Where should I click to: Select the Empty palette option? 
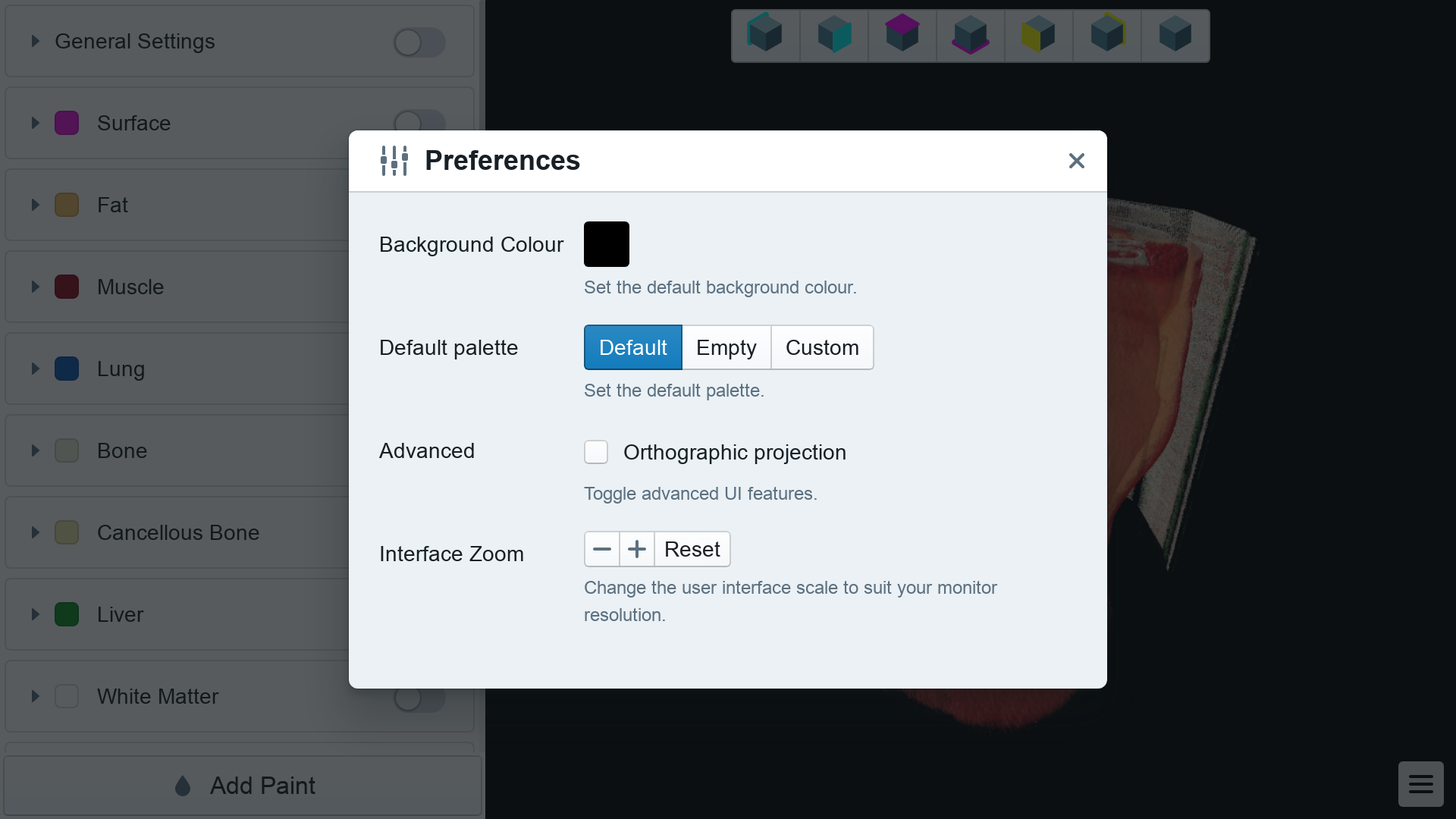(x=726, y=347)
